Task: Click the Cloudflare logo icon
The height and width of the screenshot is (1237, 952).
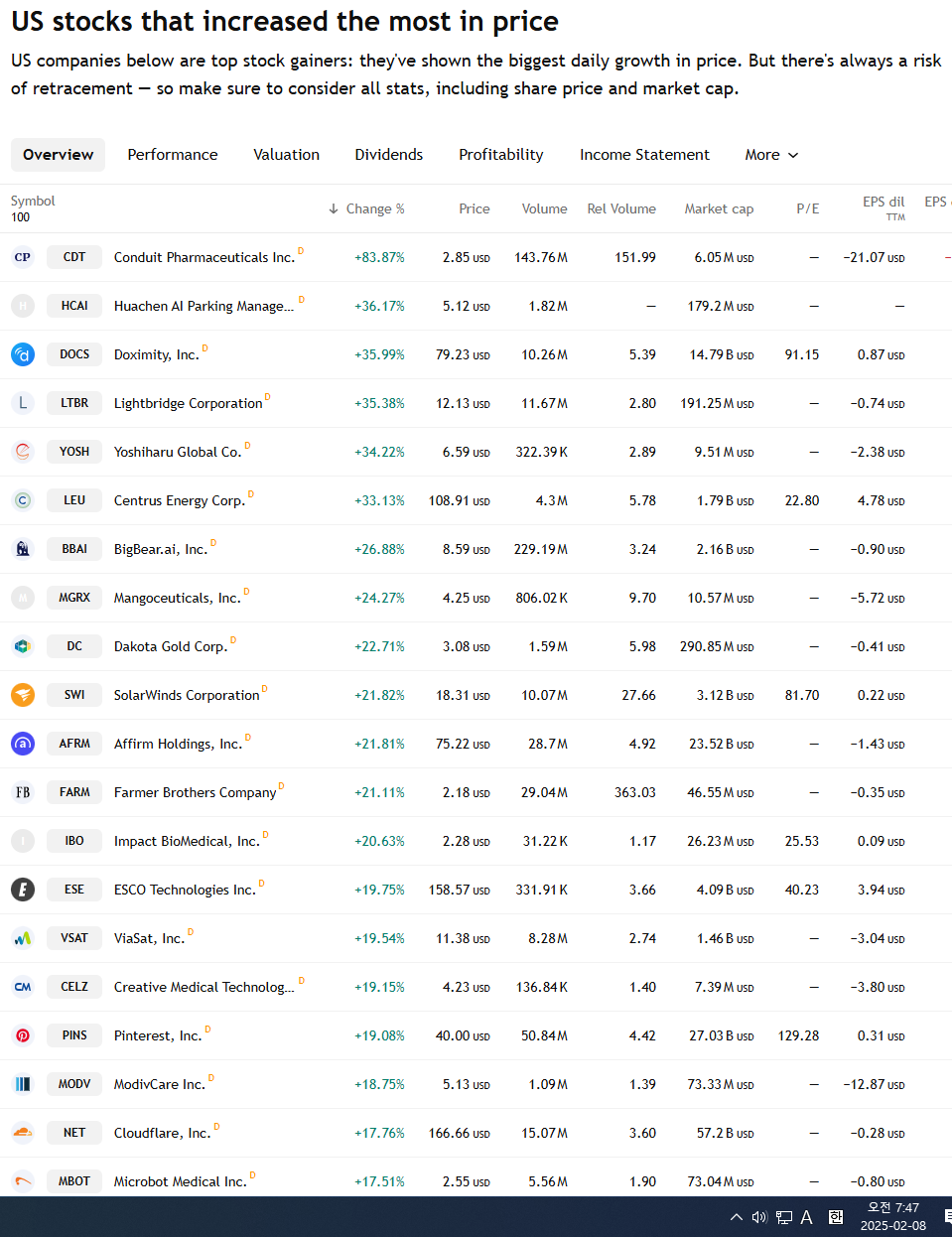Action: pyautogui.click(x=23, y=1133)
